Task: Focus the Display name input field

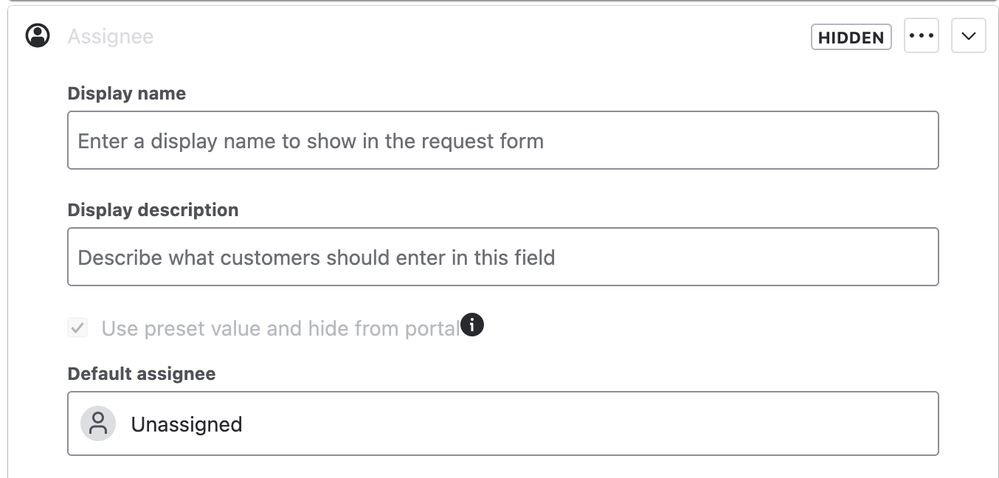Action: click(503, 140)
